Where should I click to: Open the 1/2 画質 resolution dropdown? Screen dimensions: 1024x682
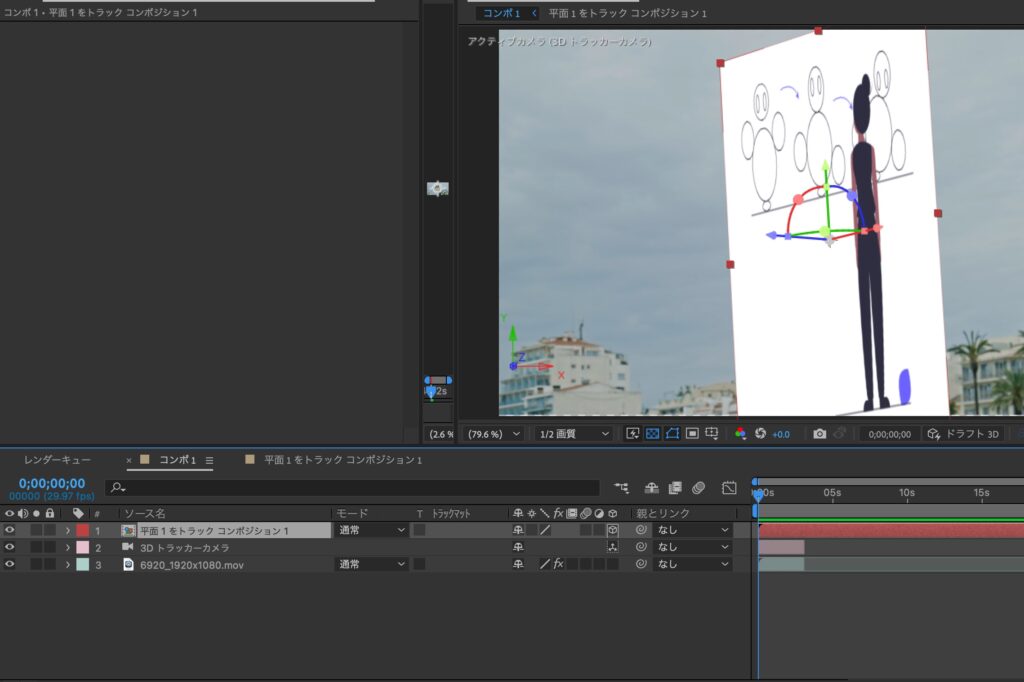click(x=574, y=434)
